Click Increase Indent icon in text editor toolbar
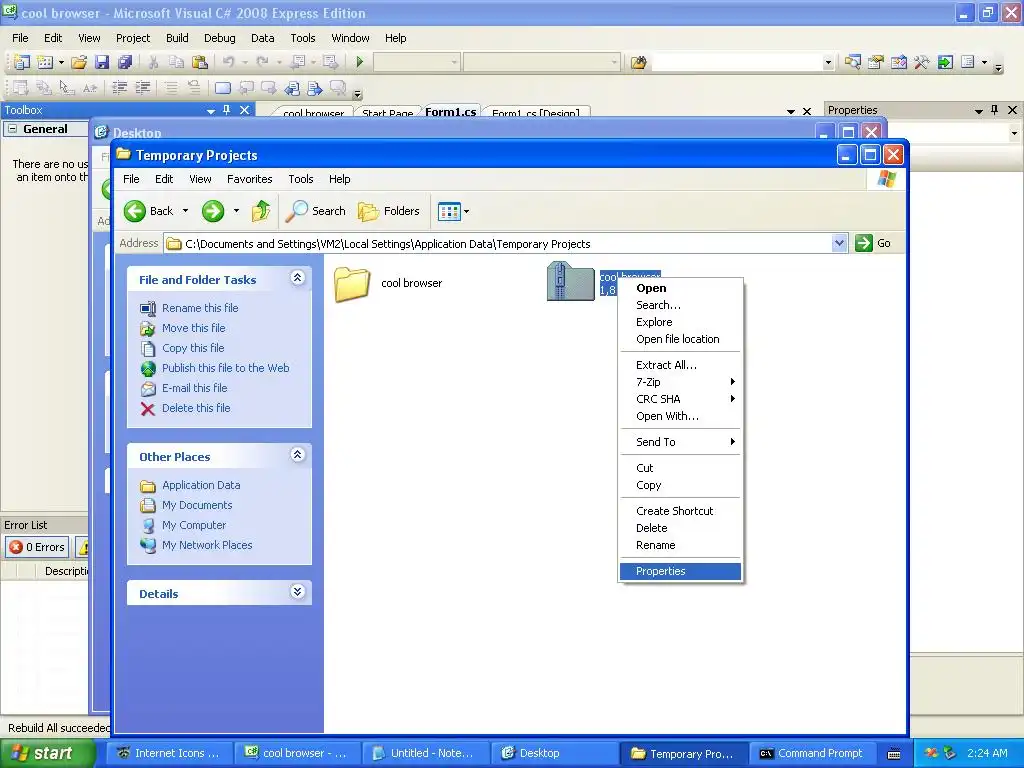1024x768 pixels. click(143, 88)
